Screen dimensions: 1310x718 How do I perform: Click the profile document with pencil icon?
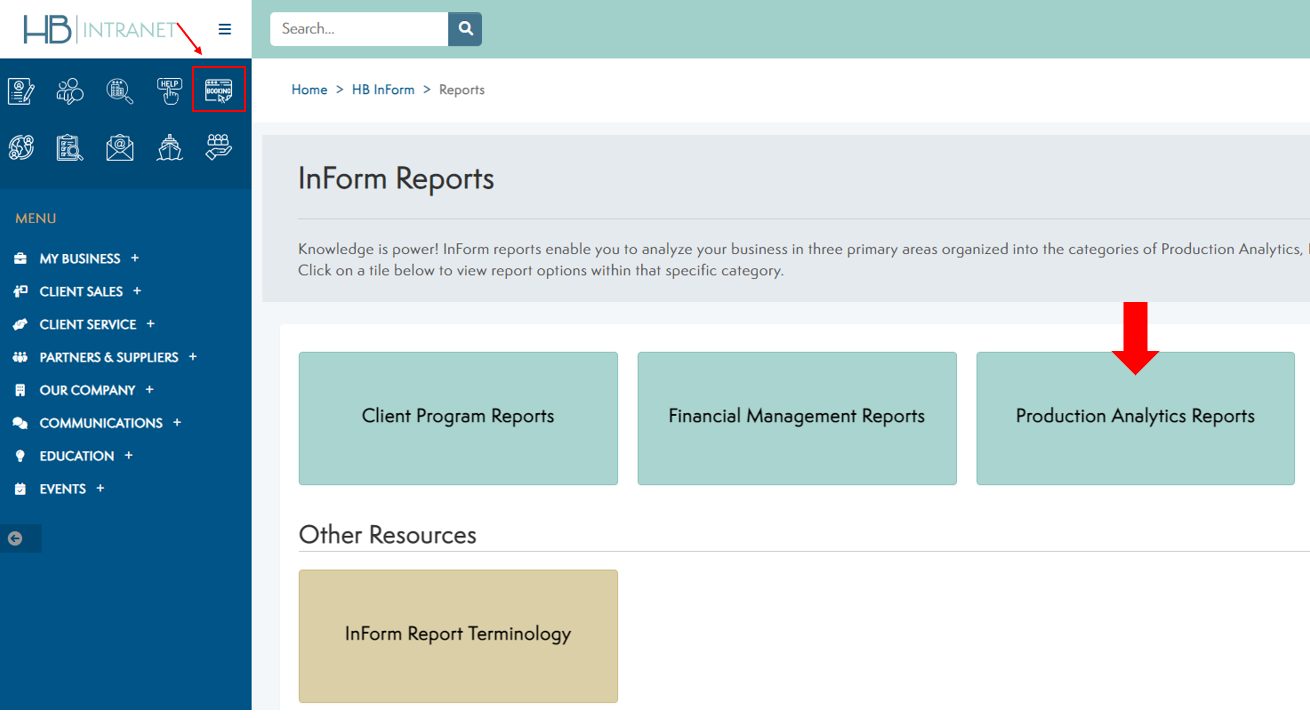coord(21,91)
